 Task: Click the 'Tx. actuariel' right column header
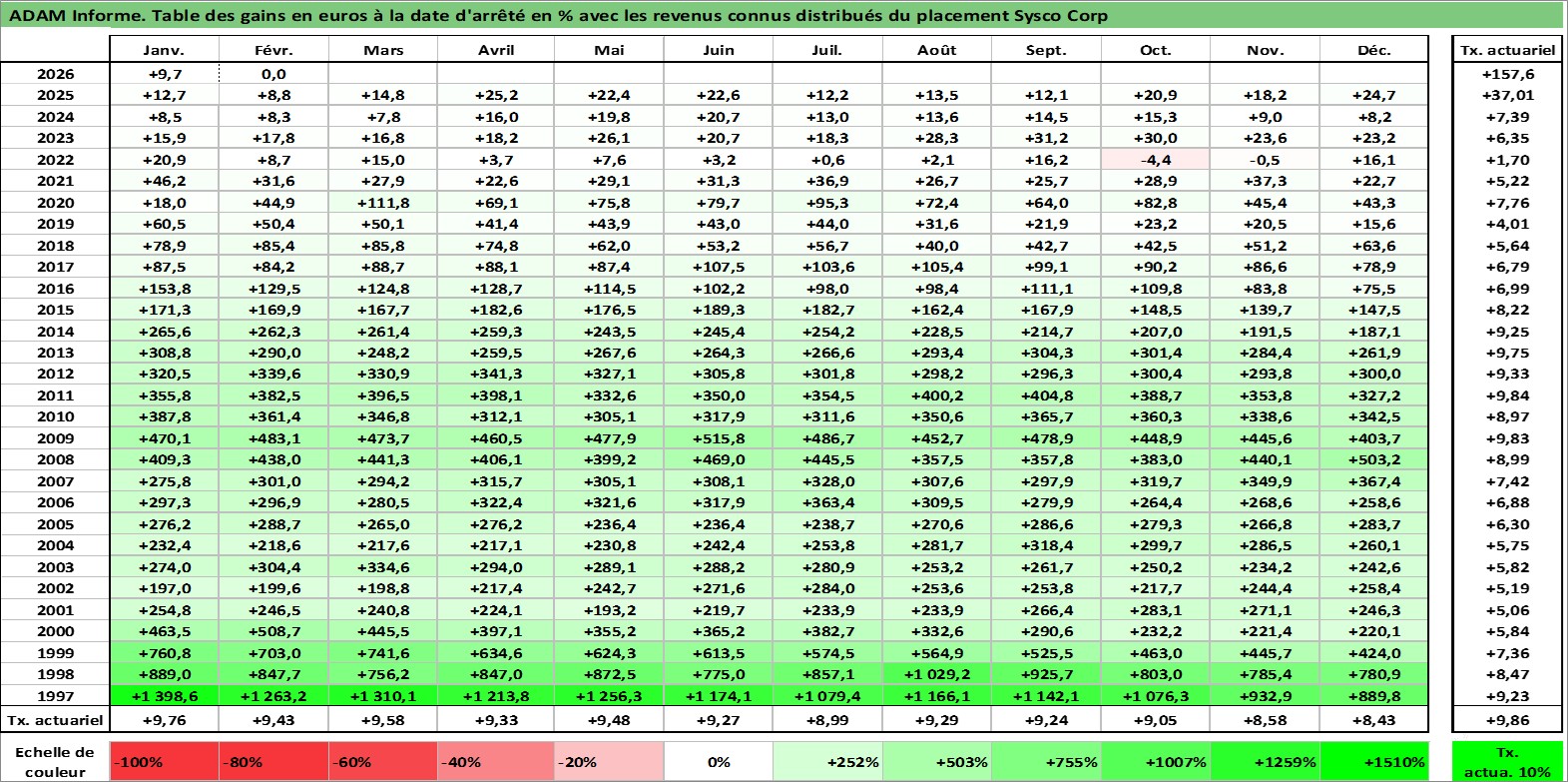(x=1507, y=50)
